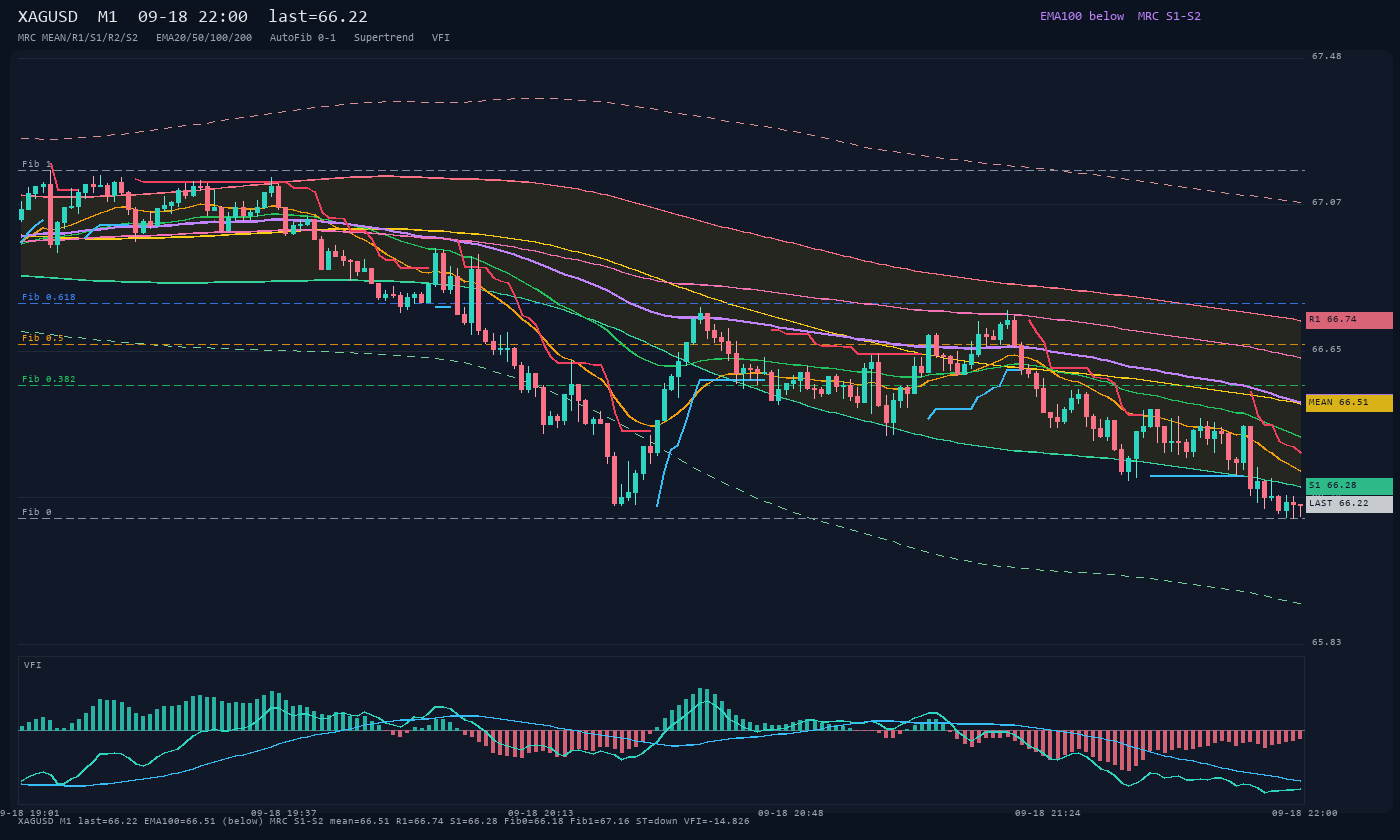
Task: Click the 67.48 price axis label
Action: point(1326,56)
